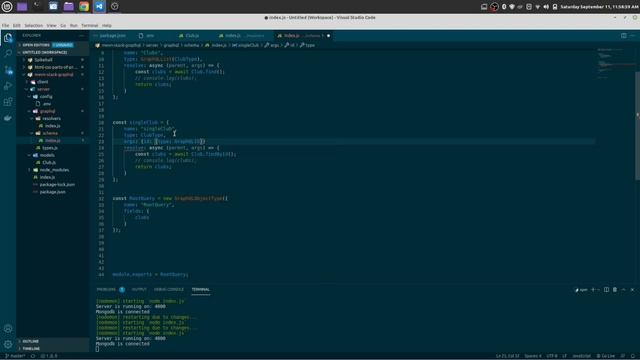Split the terminal panel
Viewport: 640px width, 360px height.
[x=607, y=290]
